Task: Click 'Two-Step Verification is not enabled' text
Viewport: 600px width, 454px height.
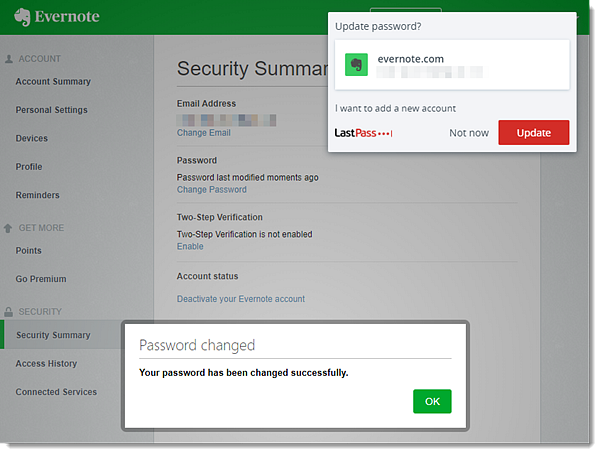Action: pyautogui.click(x=244, y=234)
